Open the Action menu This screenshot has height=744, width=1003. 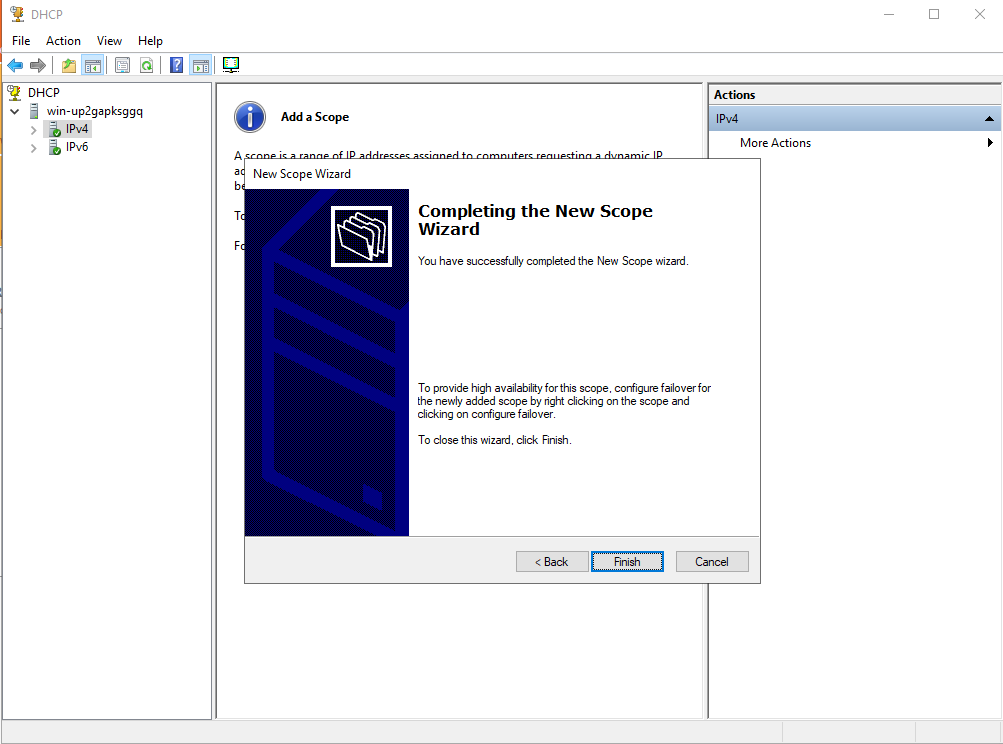click(x=63, y=41)
